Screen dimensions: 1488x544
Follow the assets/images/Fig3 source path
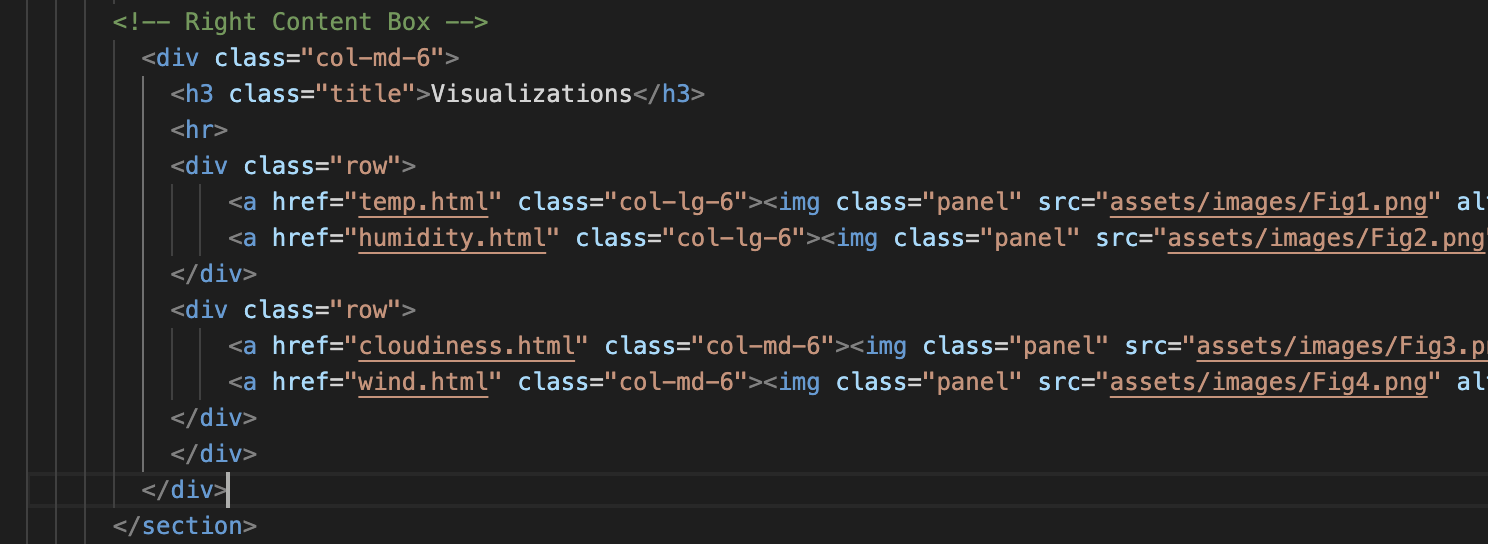[1342, 346]
